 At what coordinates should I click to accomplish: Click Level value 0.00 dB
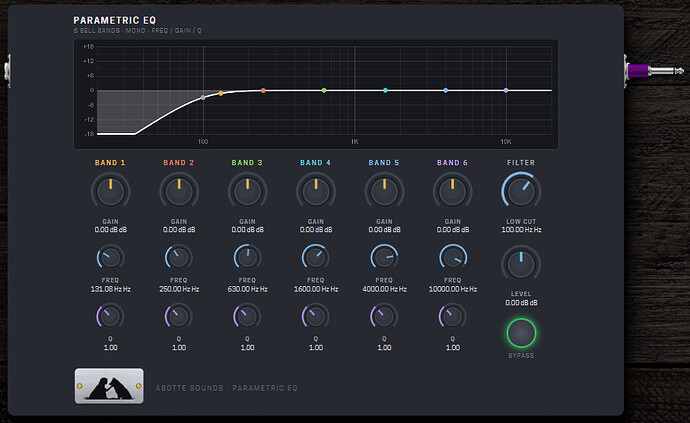click(x=521, y=303)
